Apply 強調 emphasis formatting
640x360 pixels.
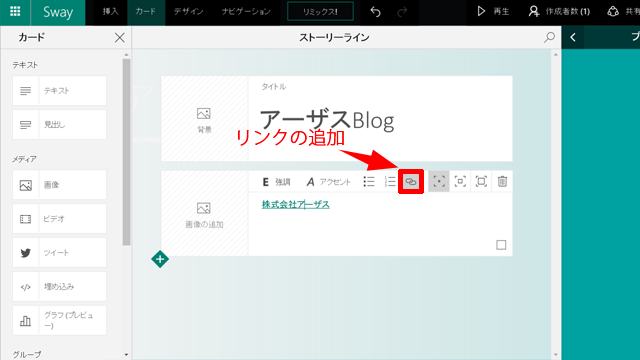(276, 182)
